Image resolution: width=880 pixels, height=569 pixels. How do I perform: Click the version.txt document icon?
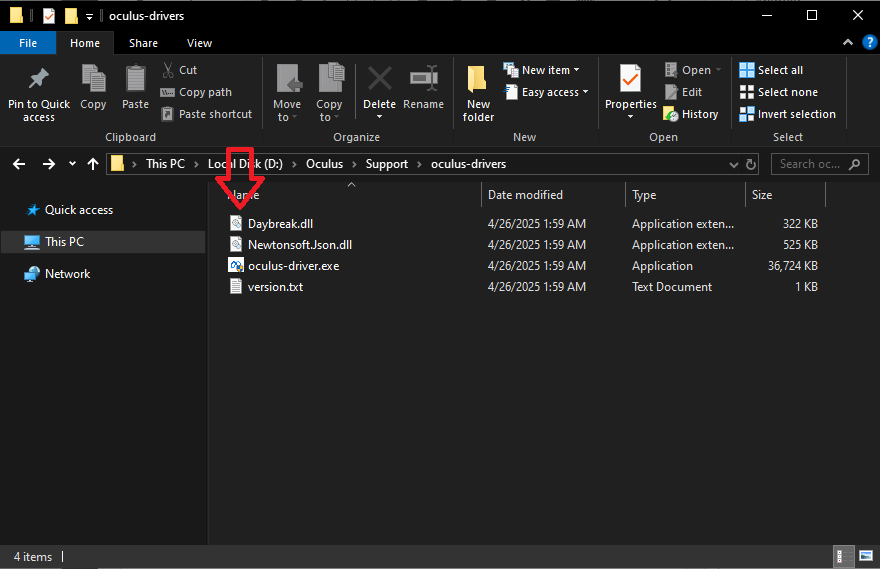(x=236, y=287)
